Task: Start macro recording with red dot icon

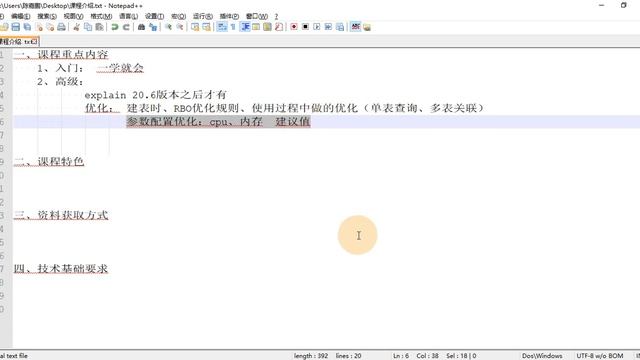Action: click(294, 27)
